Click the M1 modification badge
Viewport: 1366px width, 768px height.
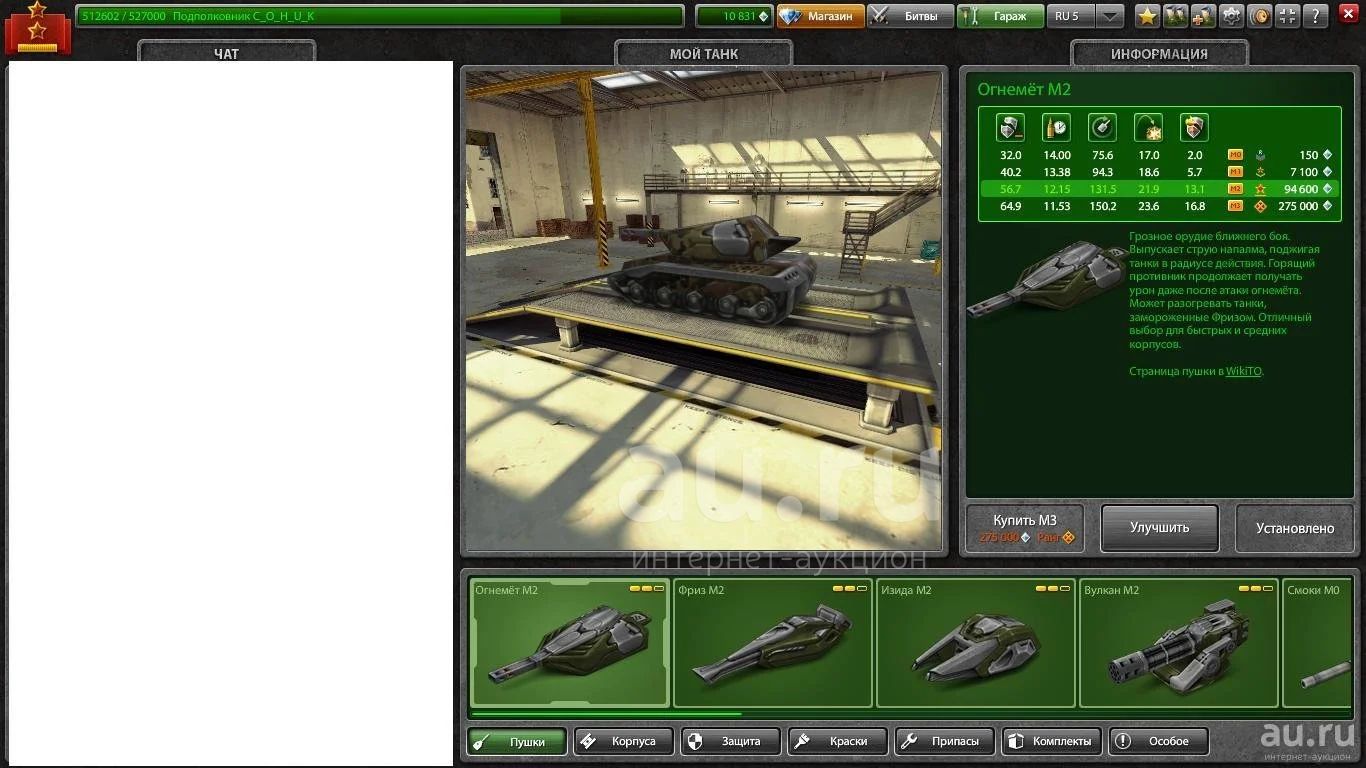click(x=1236, y=172)
